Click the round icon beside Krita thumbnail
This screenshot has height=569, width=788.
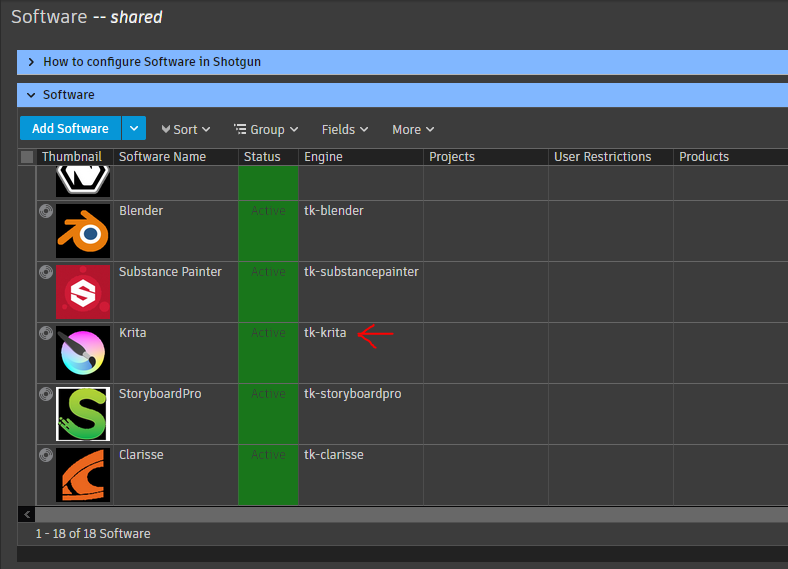pyautogui.click(x=46, y=333)
